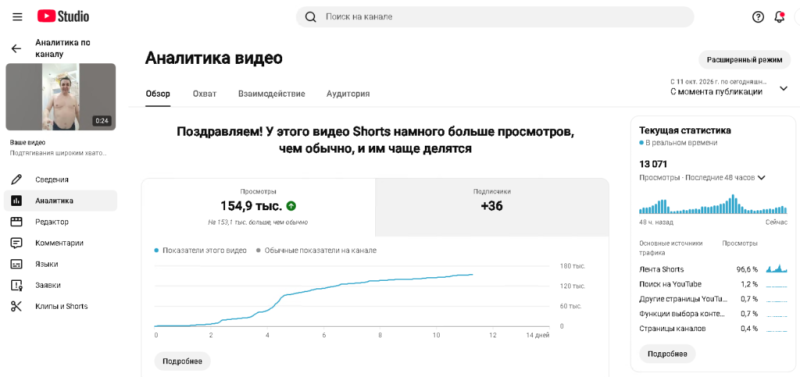Click the Страницы каналов traffic source row
This screenshot has height=377, width=800.
[x=713, y=329]
